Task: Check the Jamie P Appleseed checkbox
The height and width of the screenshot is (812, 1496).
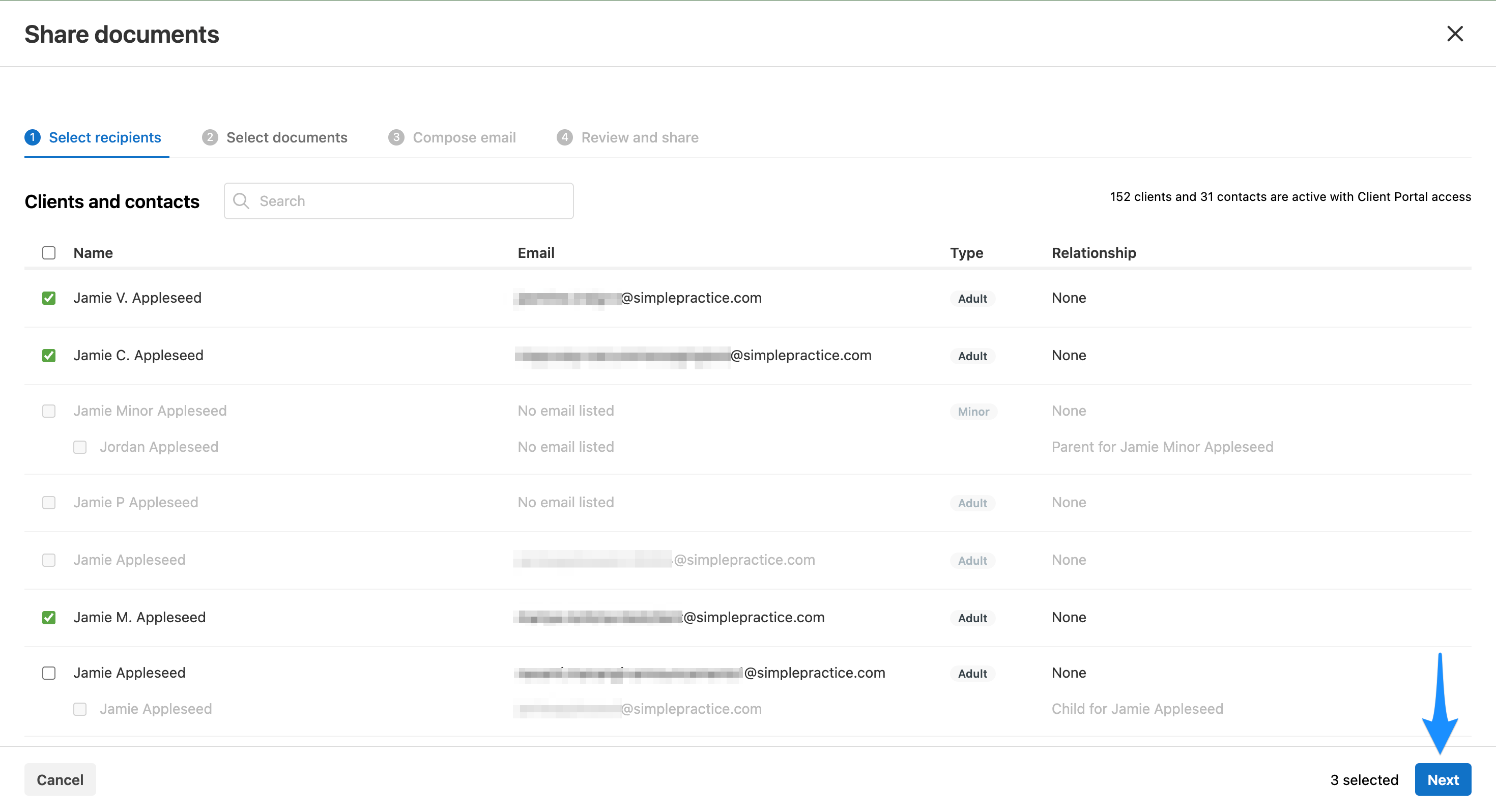Action: pos(49,503)
